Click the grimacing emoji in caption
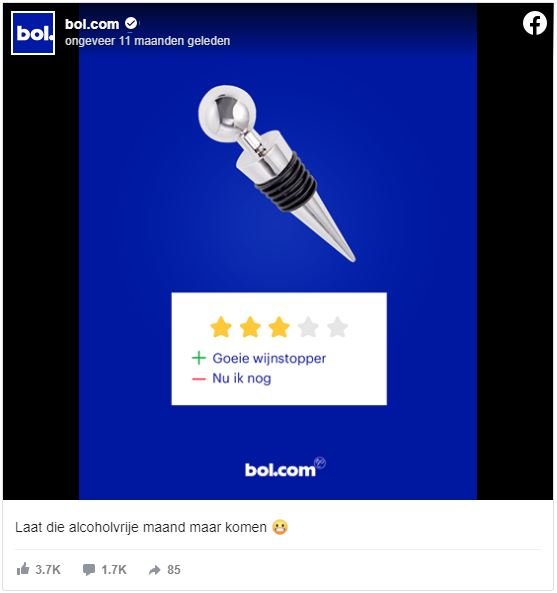Image resolution: width=557 pixels, height=593 pixels. pyautogui.click(x=280, y=527)
